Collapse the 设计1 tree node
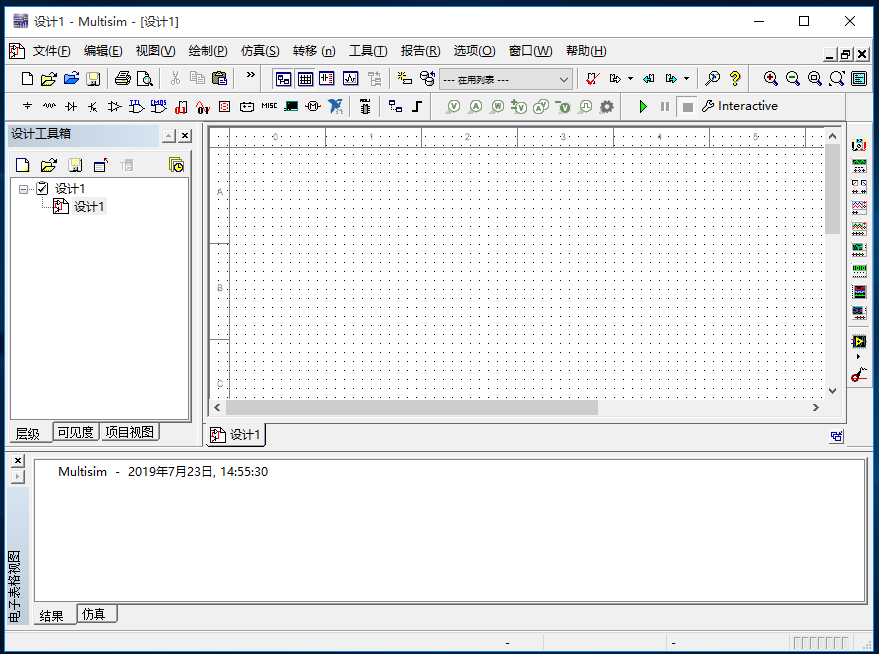This screenshot has height=654, width=879. (24, 188)
